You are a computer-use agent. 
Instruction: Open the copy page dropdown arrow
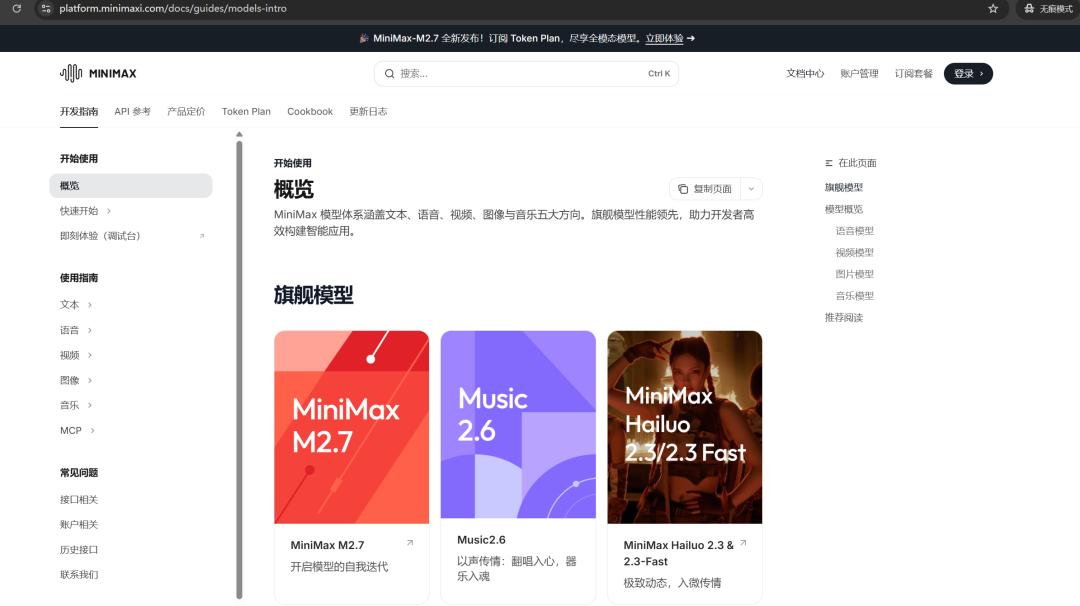tap(751, 189)
